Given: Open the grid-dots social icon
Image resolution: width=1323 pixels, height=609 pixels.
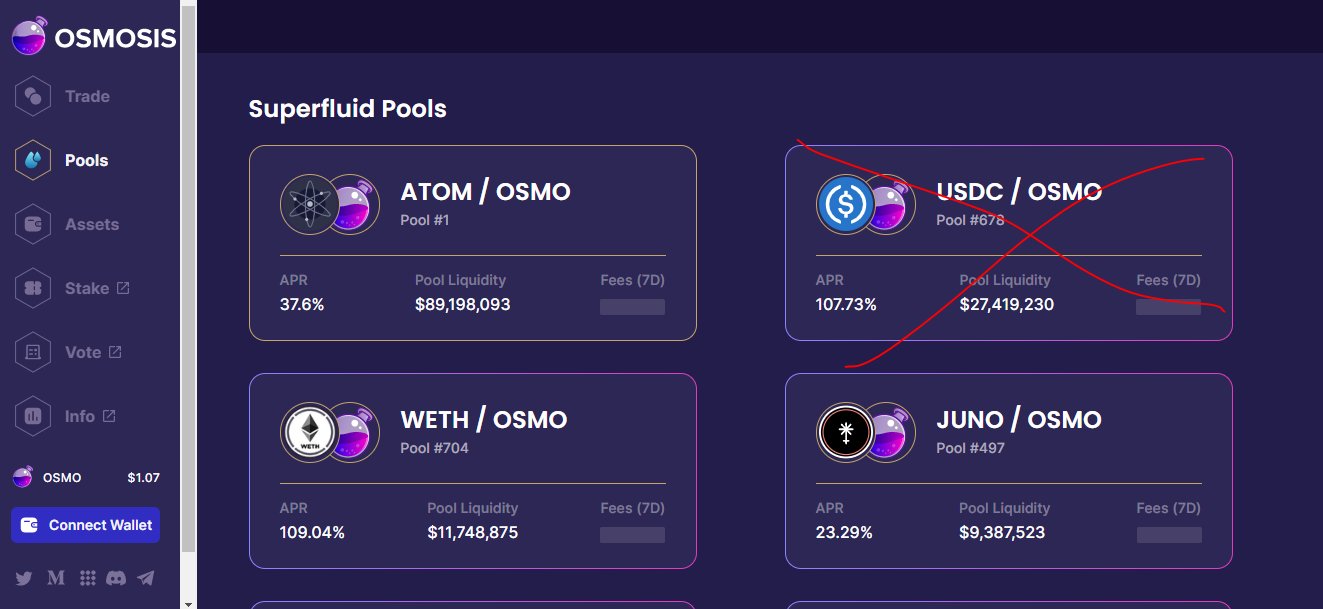Looking at the screenshot, I should click(87, 578).
